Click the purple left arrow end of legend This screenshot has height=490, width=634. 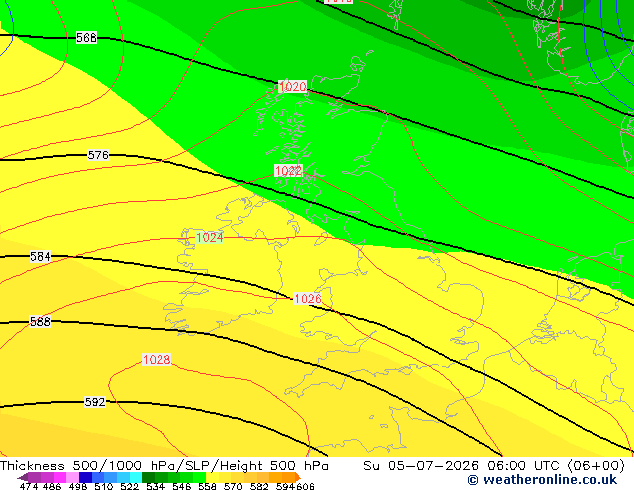coord(22,477)
